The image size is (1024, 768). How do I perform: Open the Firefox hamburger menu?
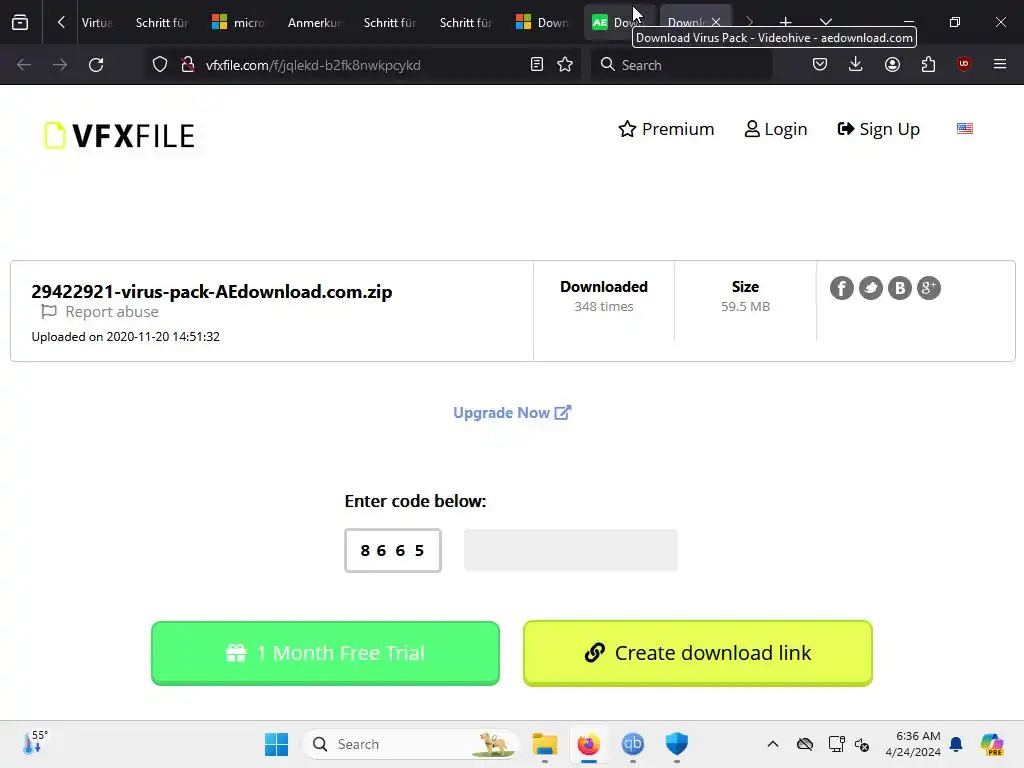(x=1000, y=64)
